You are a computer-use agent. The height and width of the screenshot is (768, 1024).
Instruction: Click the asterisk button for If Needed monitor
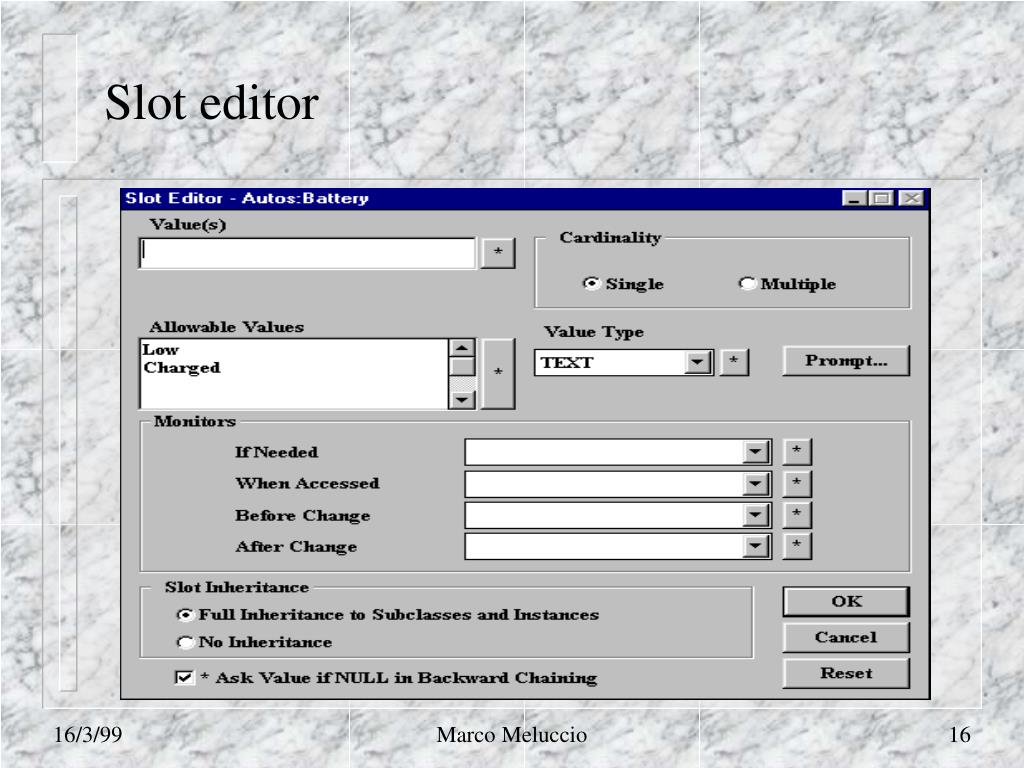[797, 451]
